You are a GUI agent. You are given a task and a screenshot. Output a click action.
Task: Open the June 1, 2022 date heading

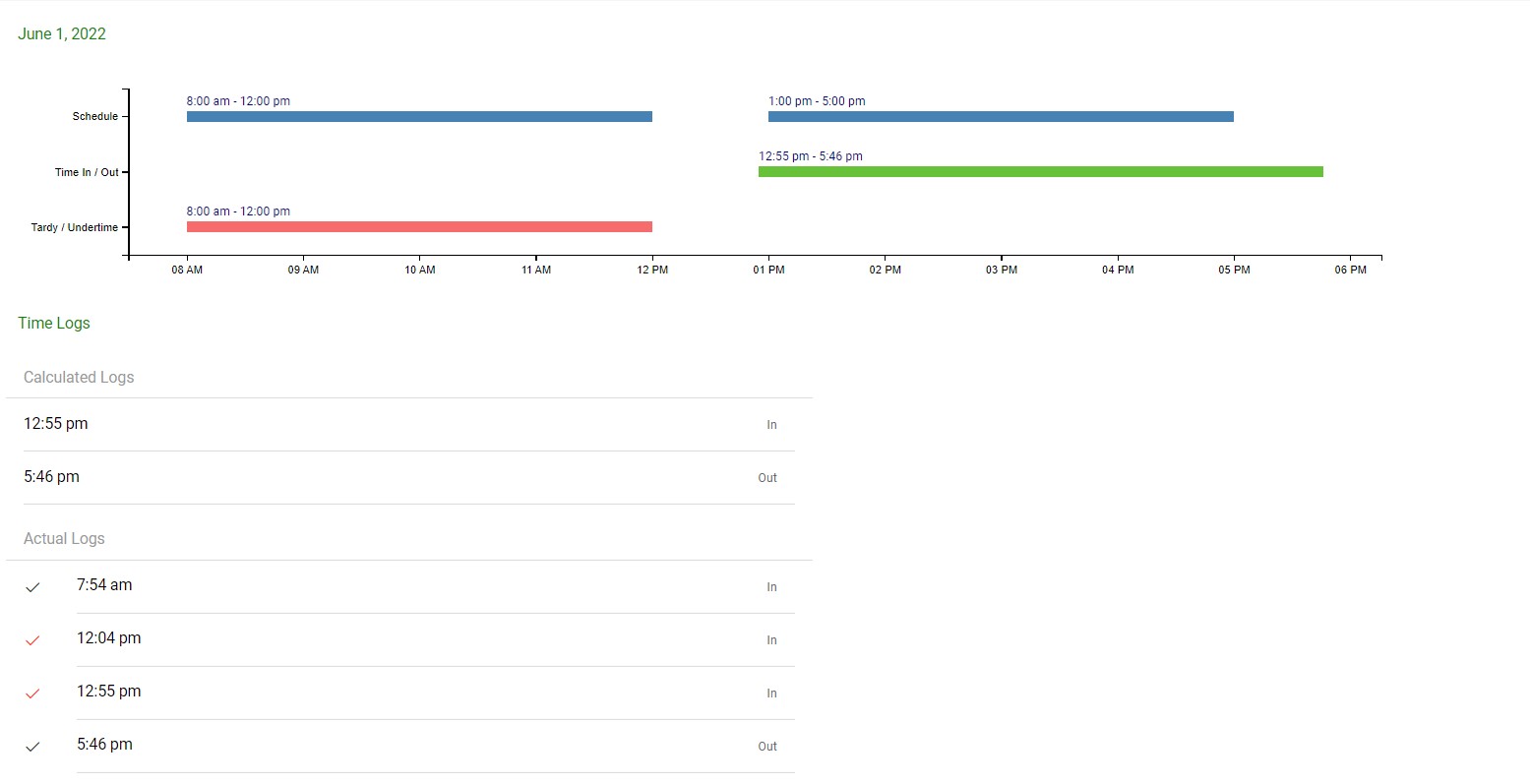point(62,33)
